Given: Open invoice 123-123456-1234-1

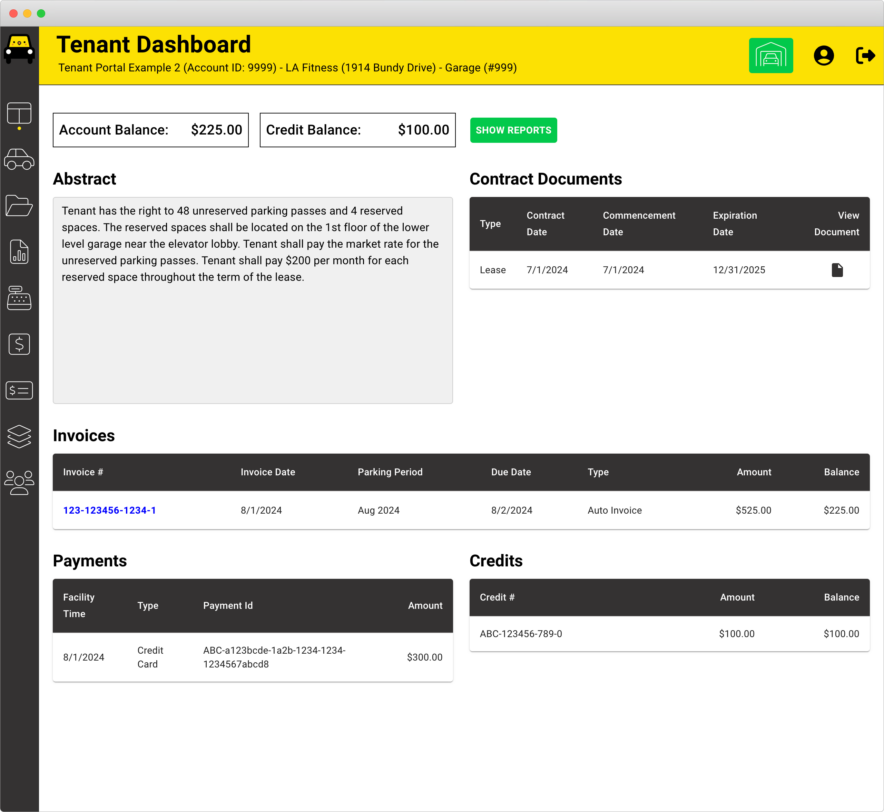Looking at the screenshot, I should coord(109,510).
